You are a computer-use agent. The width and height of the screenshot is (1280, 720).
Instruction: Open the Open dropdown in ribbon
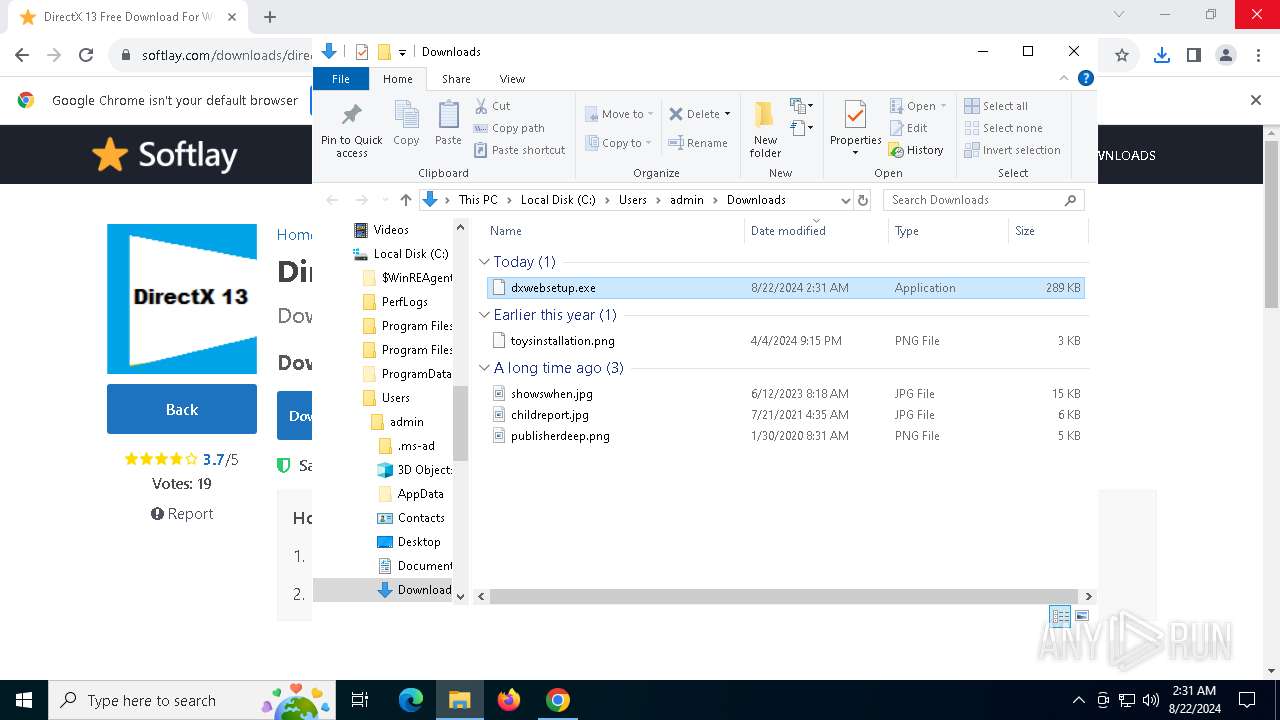tap(918, 106)
